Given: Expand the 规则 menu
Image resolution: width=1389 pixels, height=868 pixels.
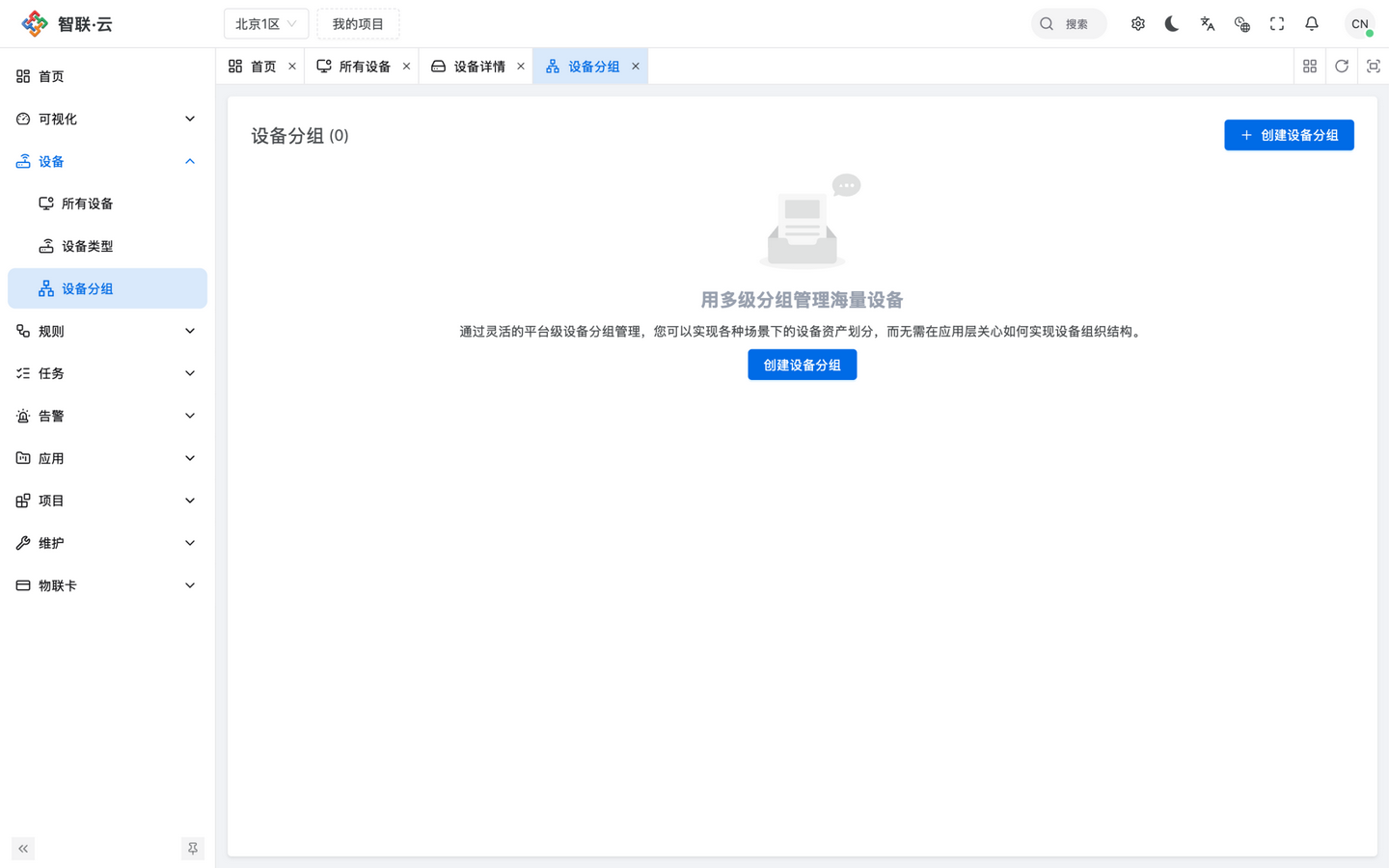Looking at the screenshot, I should click(107, 331).
